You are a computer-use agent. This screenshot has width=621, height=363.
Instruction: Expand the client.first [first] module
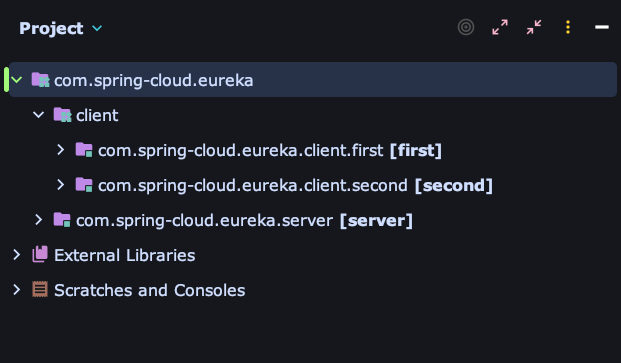[x=60, y=150]
